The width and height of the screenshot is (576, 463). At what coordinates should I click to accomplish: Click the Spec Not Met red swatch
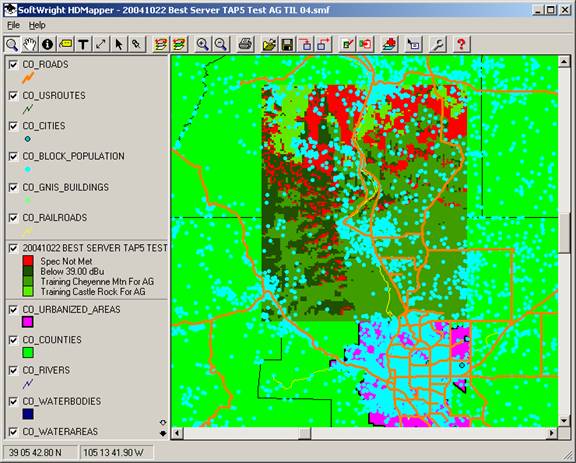[x=28, y=261]
